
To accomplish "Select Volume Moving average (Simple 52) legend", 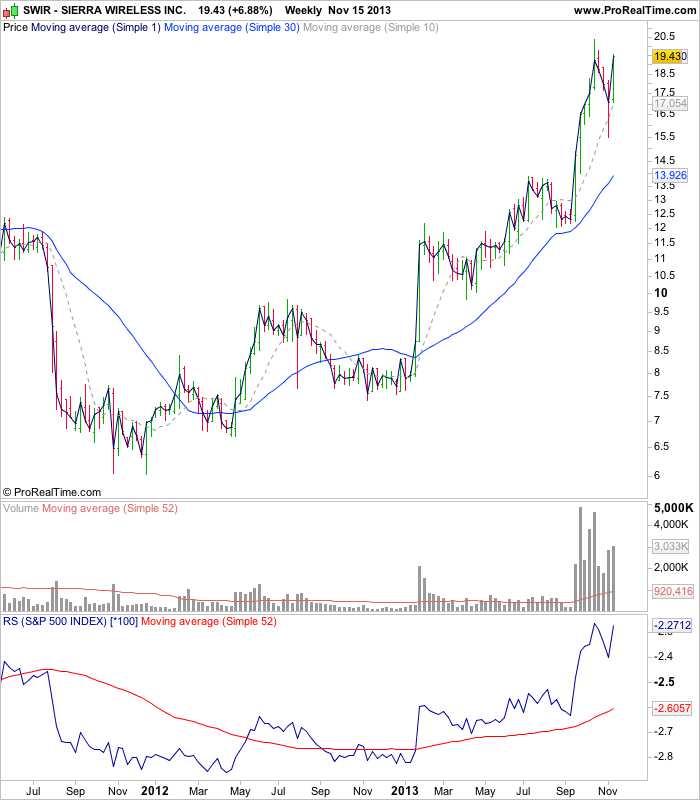I will pyautogui.click(x=110, y=508).
